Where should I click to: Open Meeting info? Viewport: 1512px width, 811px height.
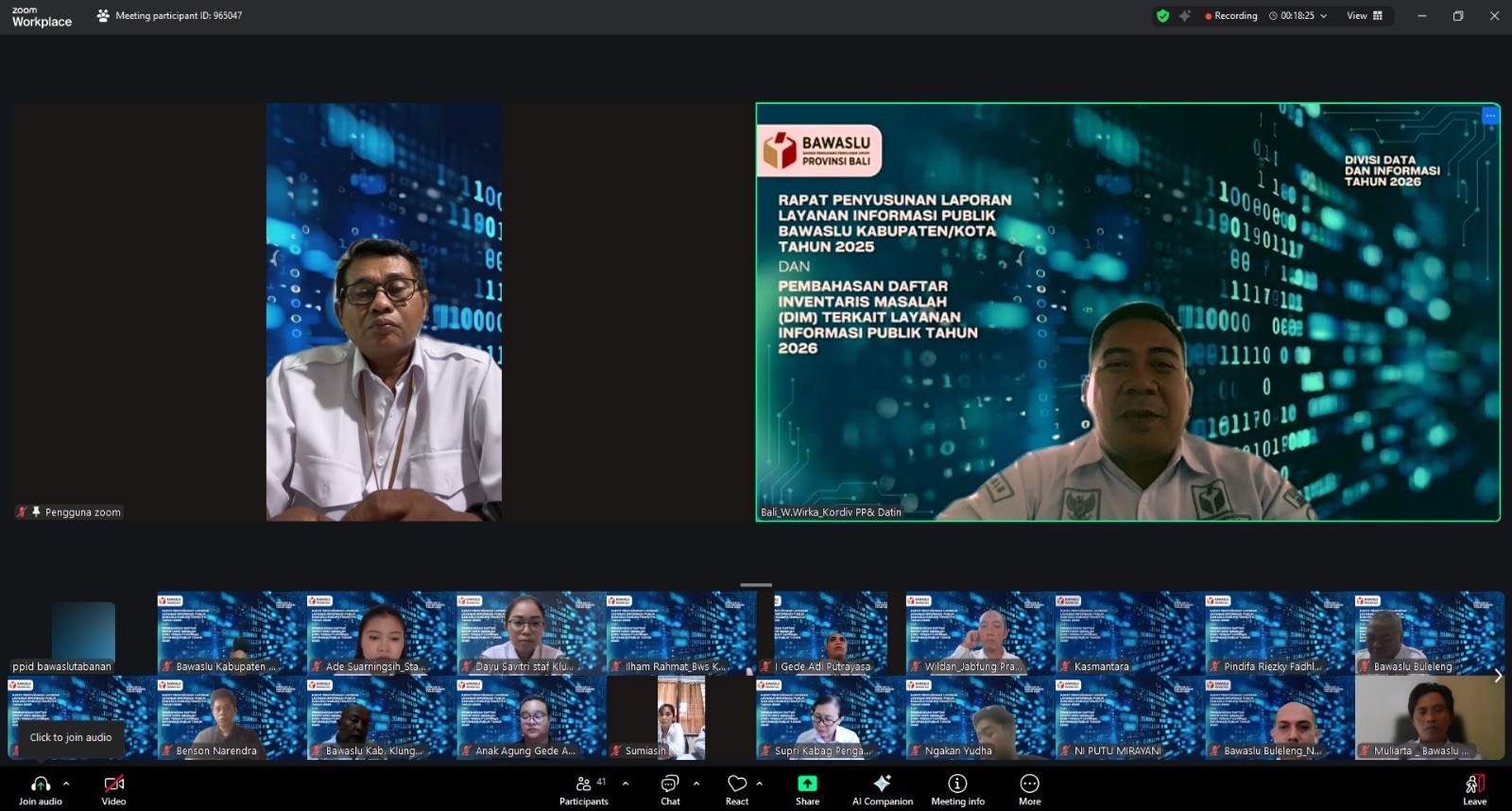coord(957,790)
